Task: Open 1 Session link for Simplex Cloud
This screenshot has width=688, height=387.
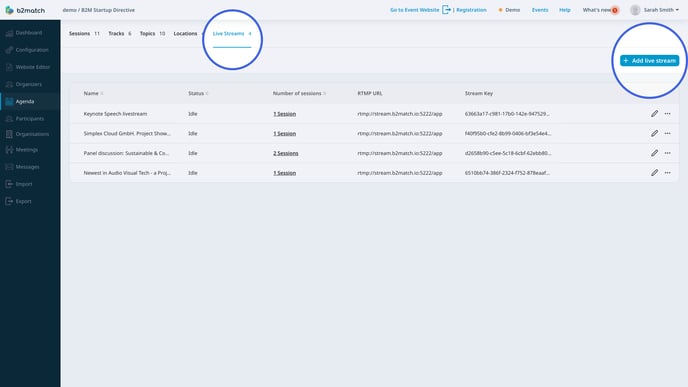Action: [284, 133]
